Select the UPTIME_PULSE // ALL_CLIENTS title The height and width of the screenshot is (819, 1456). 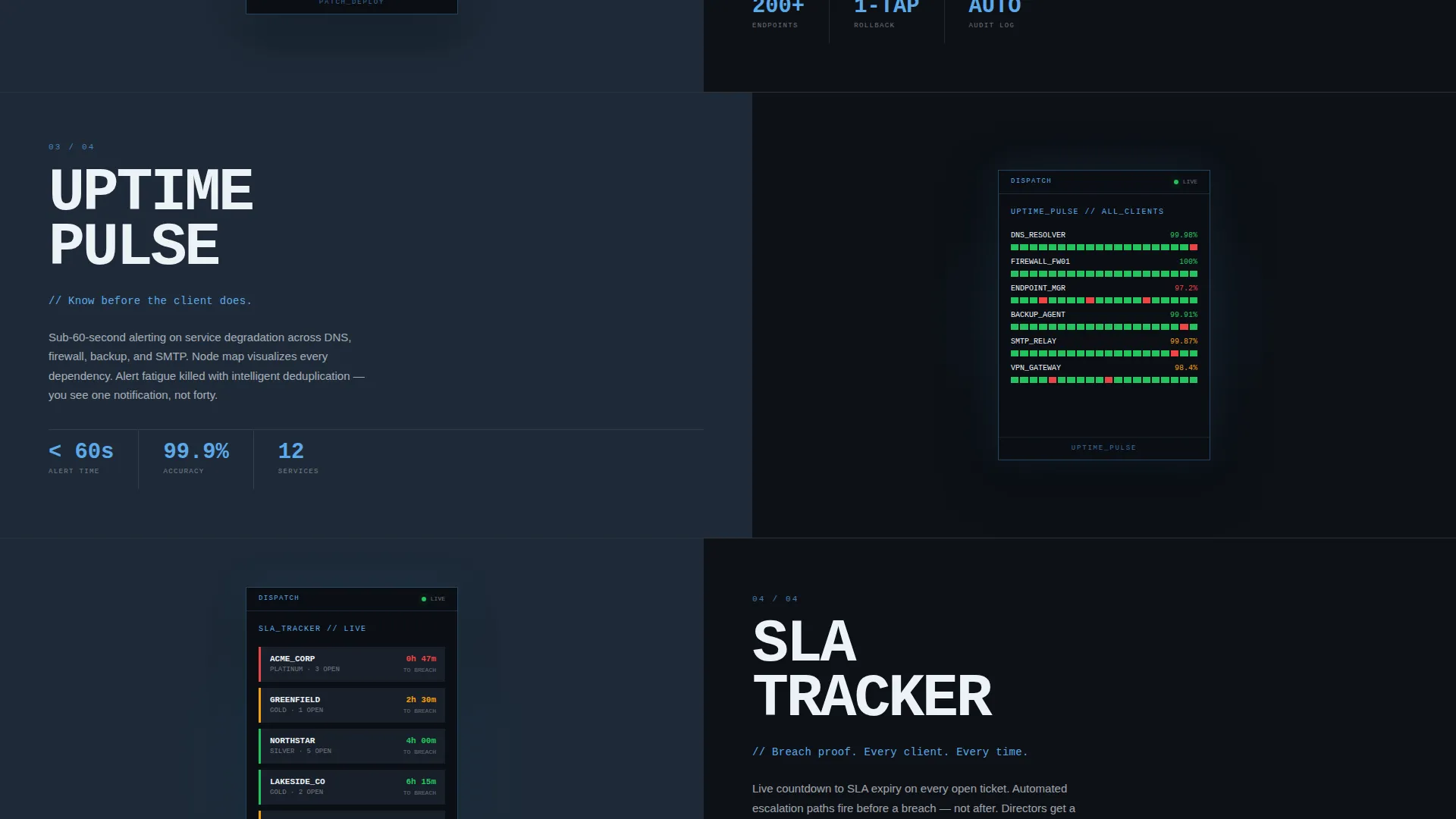click(x=1087, y=212)
